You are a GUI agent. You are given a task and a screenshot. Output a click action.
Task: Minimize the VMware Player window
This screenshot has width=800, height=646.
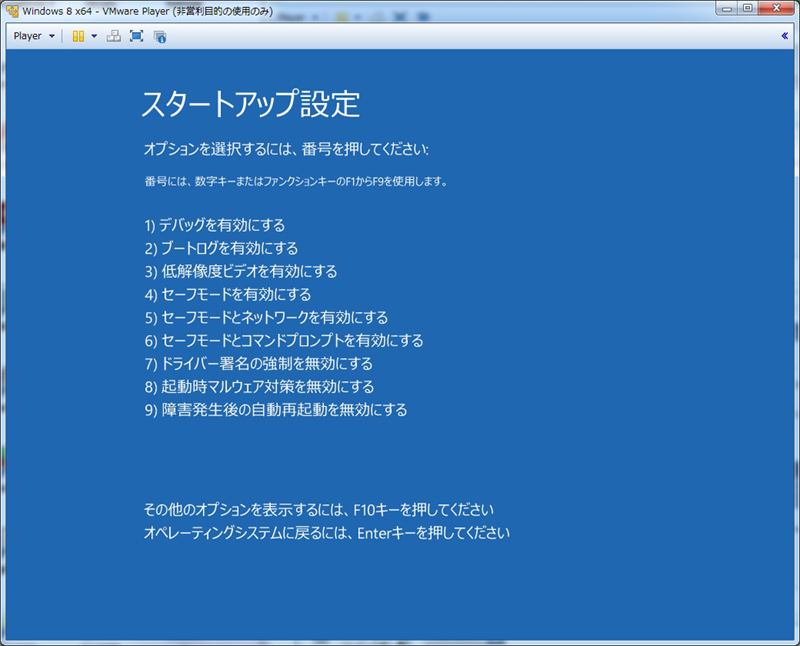click(727, 8)
